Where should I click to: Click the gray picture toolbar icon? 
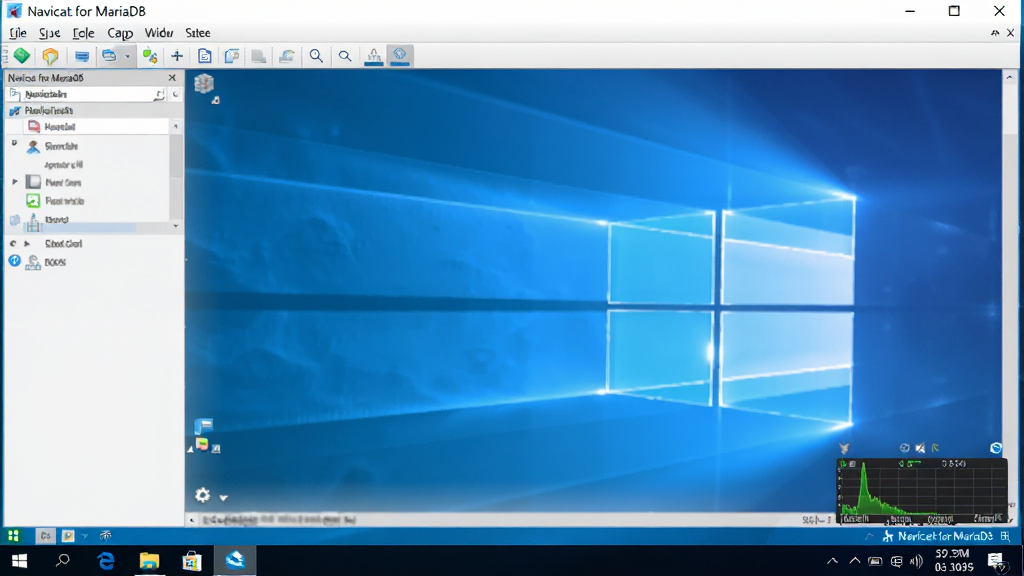tap(287, 57)
